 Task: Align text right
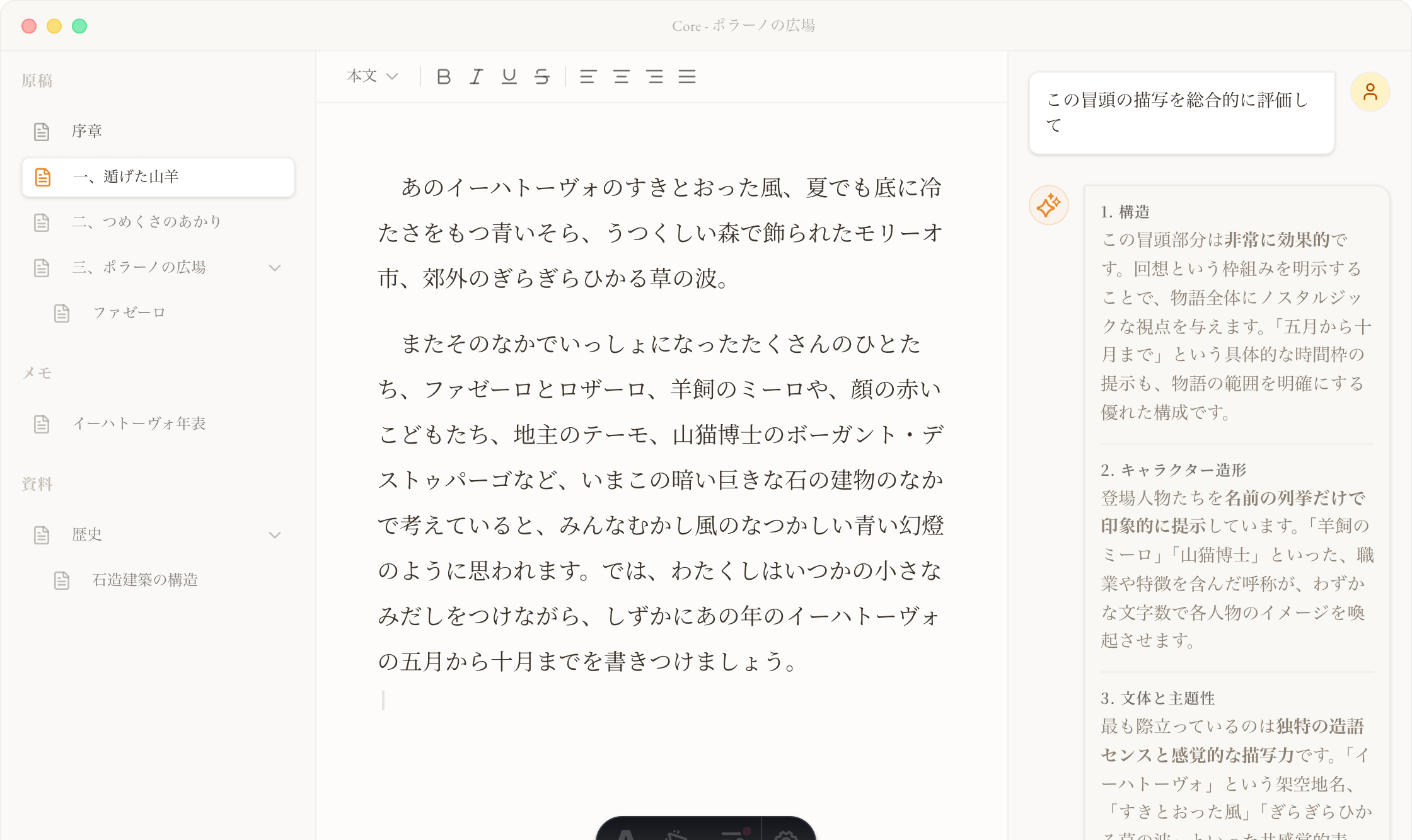655,77
